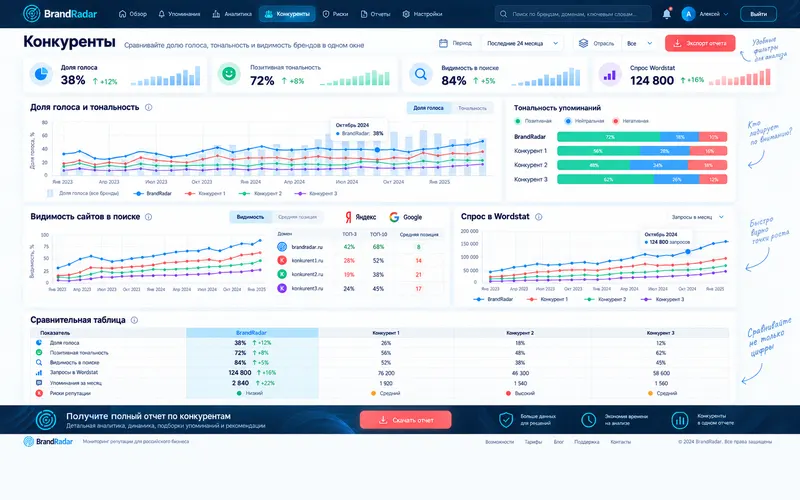Open the notifications bell
Screen dimensions: 800x500
click(x=666, y=14)
